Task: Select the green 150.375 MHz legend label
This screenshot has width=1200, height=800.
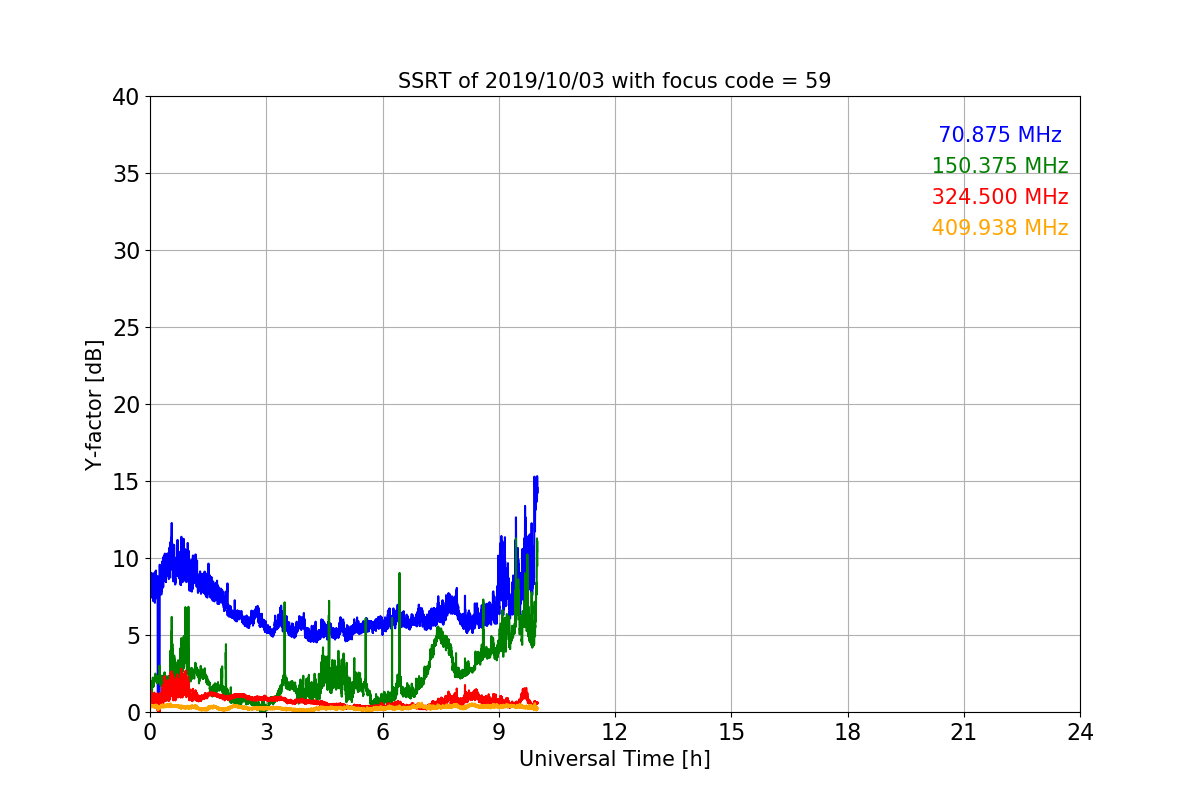Action: (1000, 166)
